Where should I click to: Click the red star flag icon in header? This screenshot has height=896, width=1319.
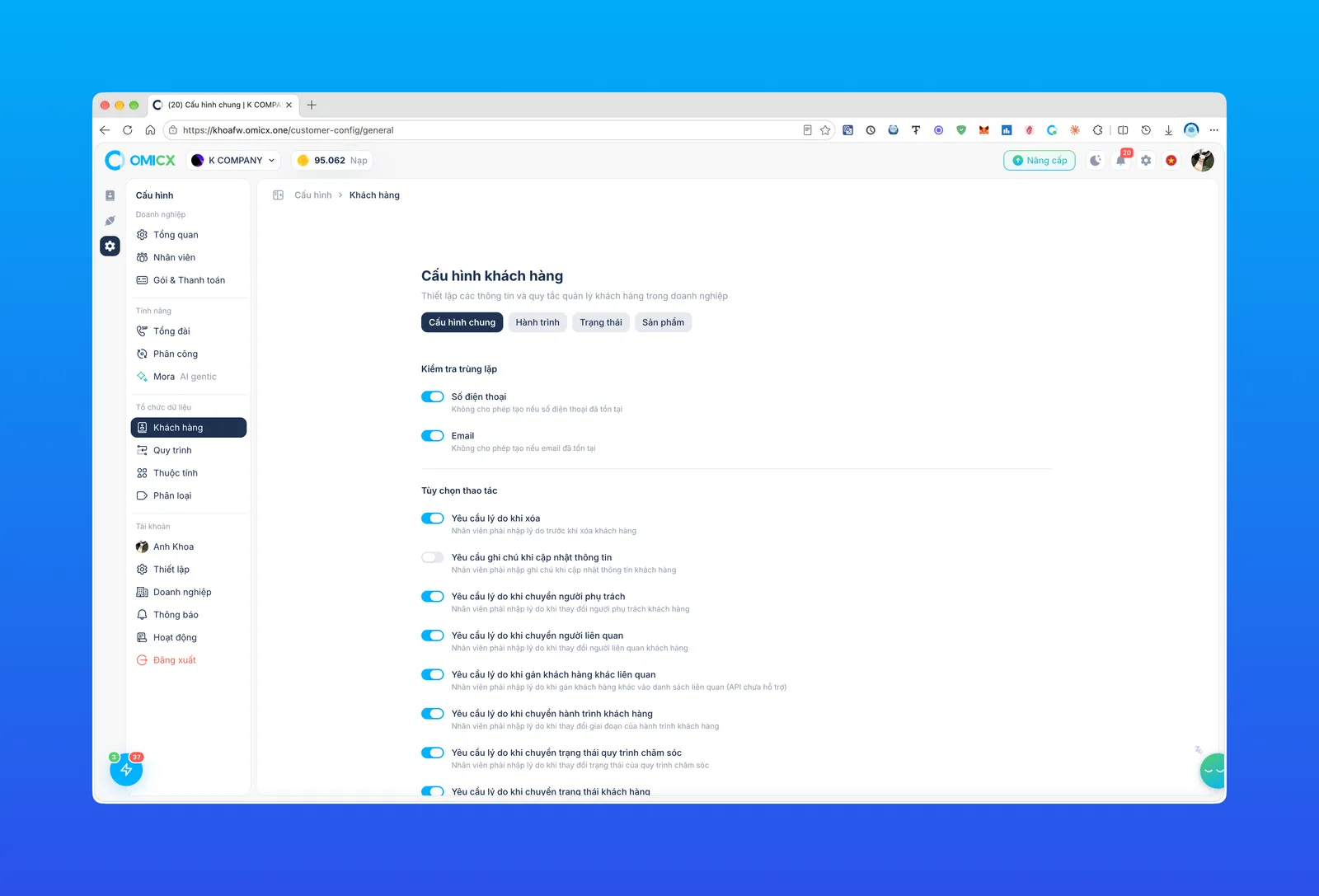pos(1171,161)
